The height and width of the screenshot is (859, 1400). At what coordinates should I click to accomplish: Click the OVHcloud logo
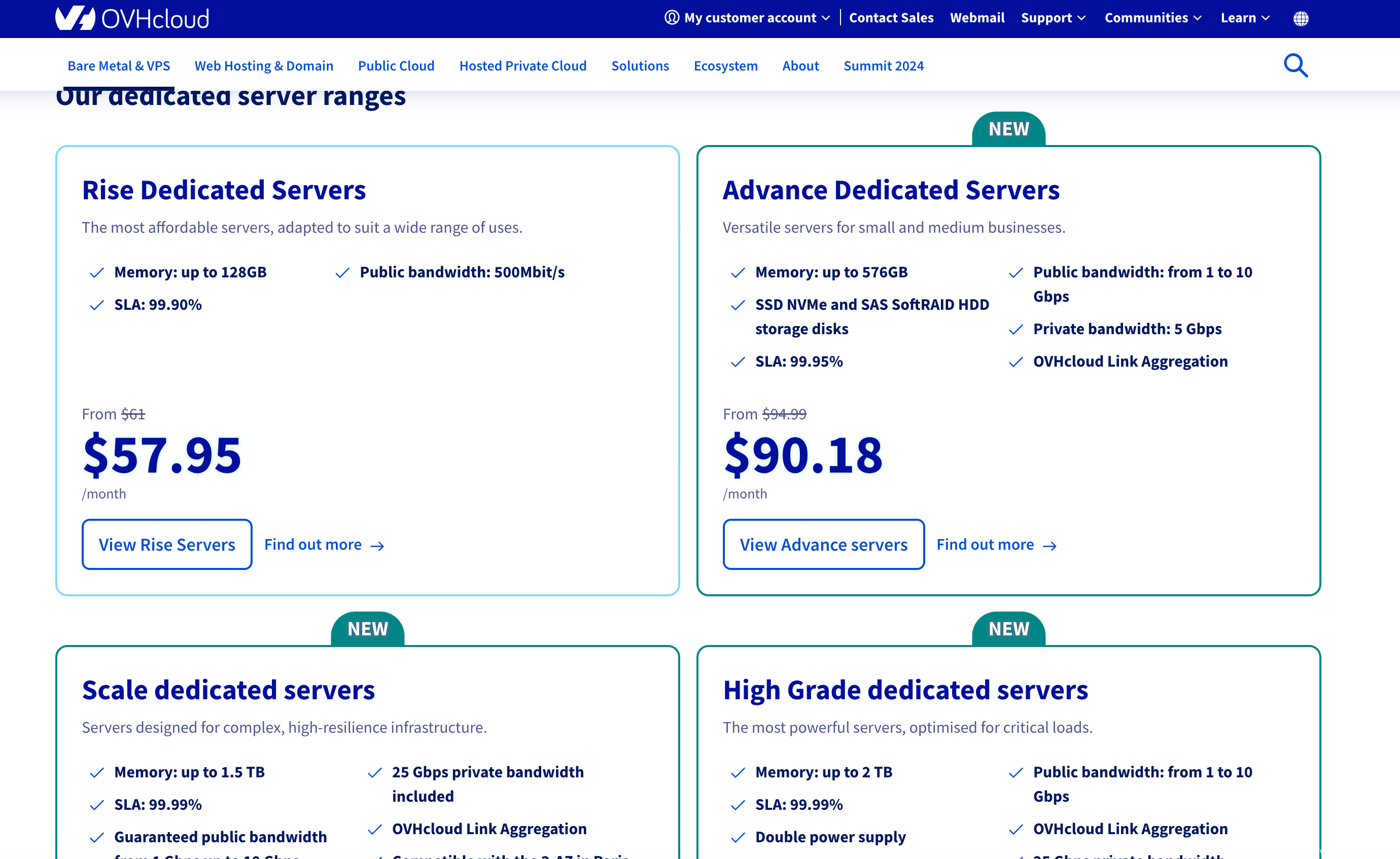[x=132, y=18]
